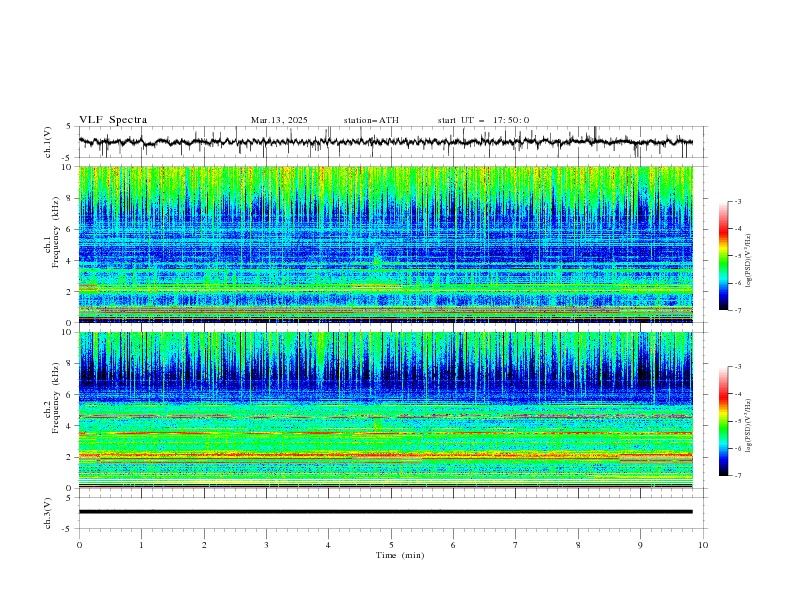Click time axis tick label "4"

328,545
